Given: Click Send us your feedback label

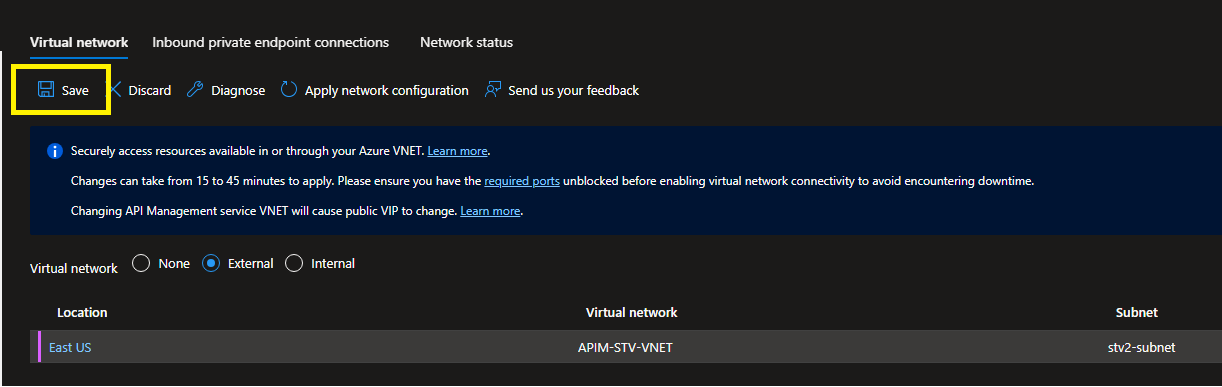Looking at the screenshot, I should [574, 90].
